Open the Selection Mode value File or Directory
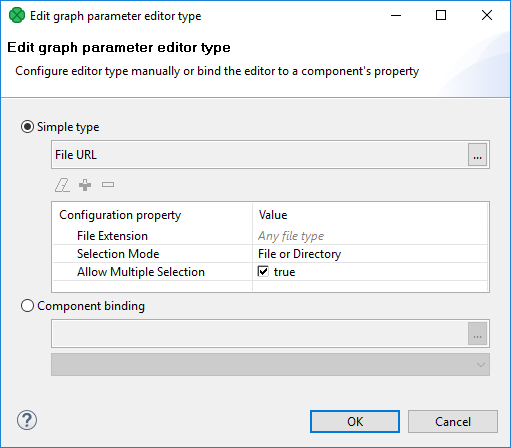The height and width of the screenshot is (448, 511). 299,254
